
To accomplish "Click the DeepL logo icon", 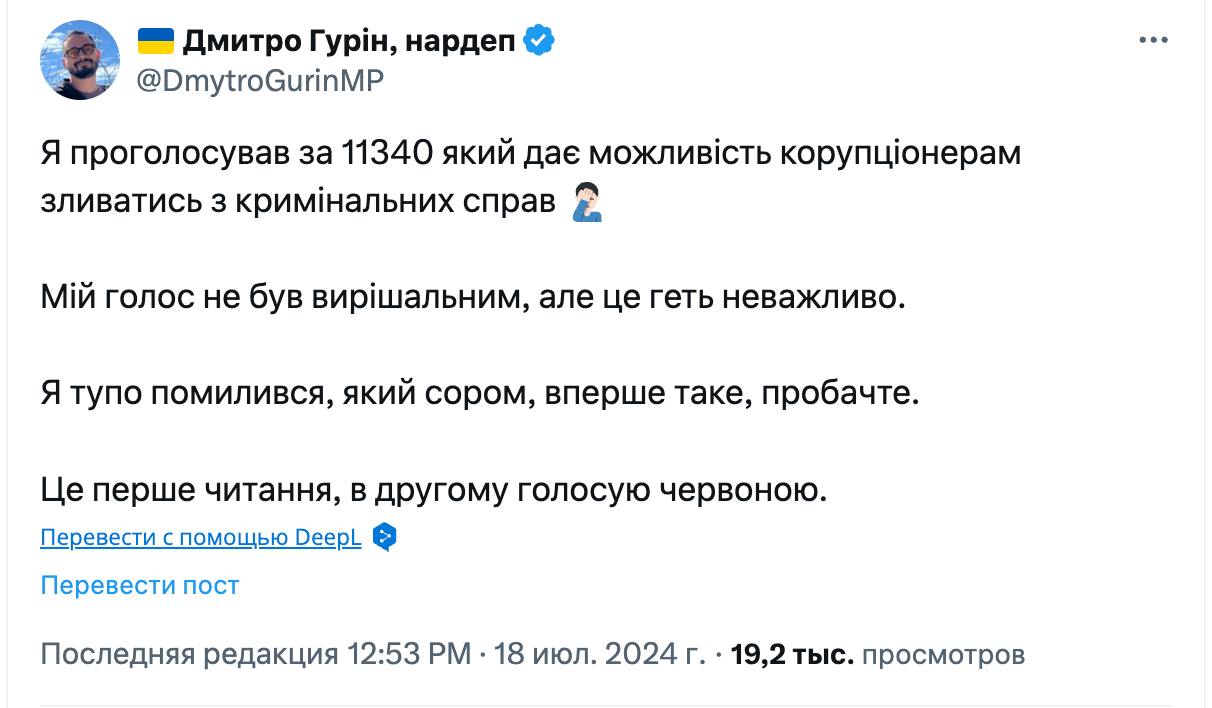I will click(385, 537).
